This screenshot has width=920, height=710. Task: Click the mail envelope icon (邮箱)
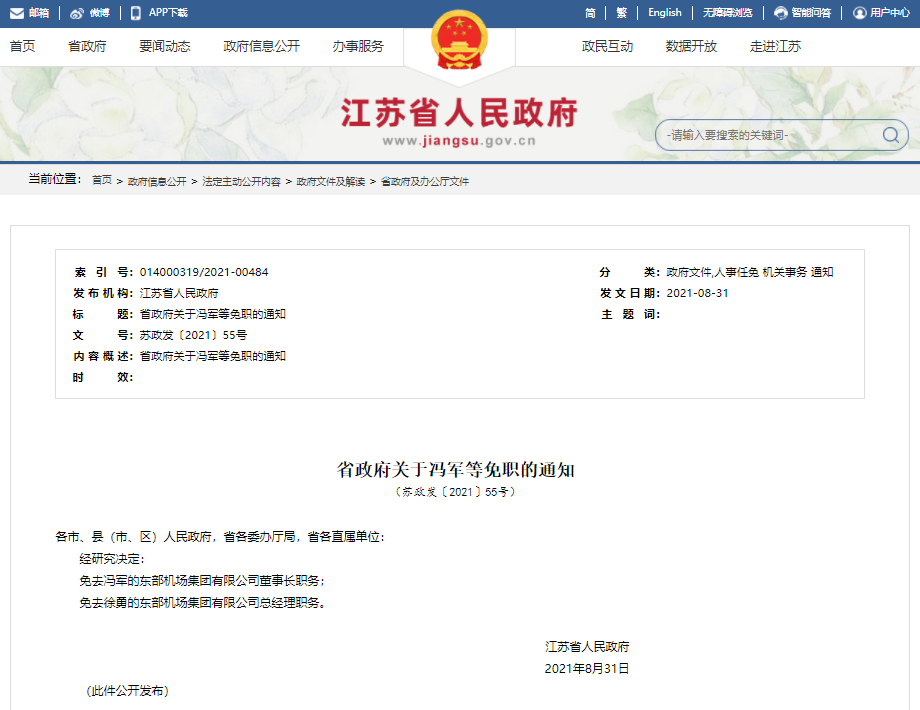tap(17, 13)
